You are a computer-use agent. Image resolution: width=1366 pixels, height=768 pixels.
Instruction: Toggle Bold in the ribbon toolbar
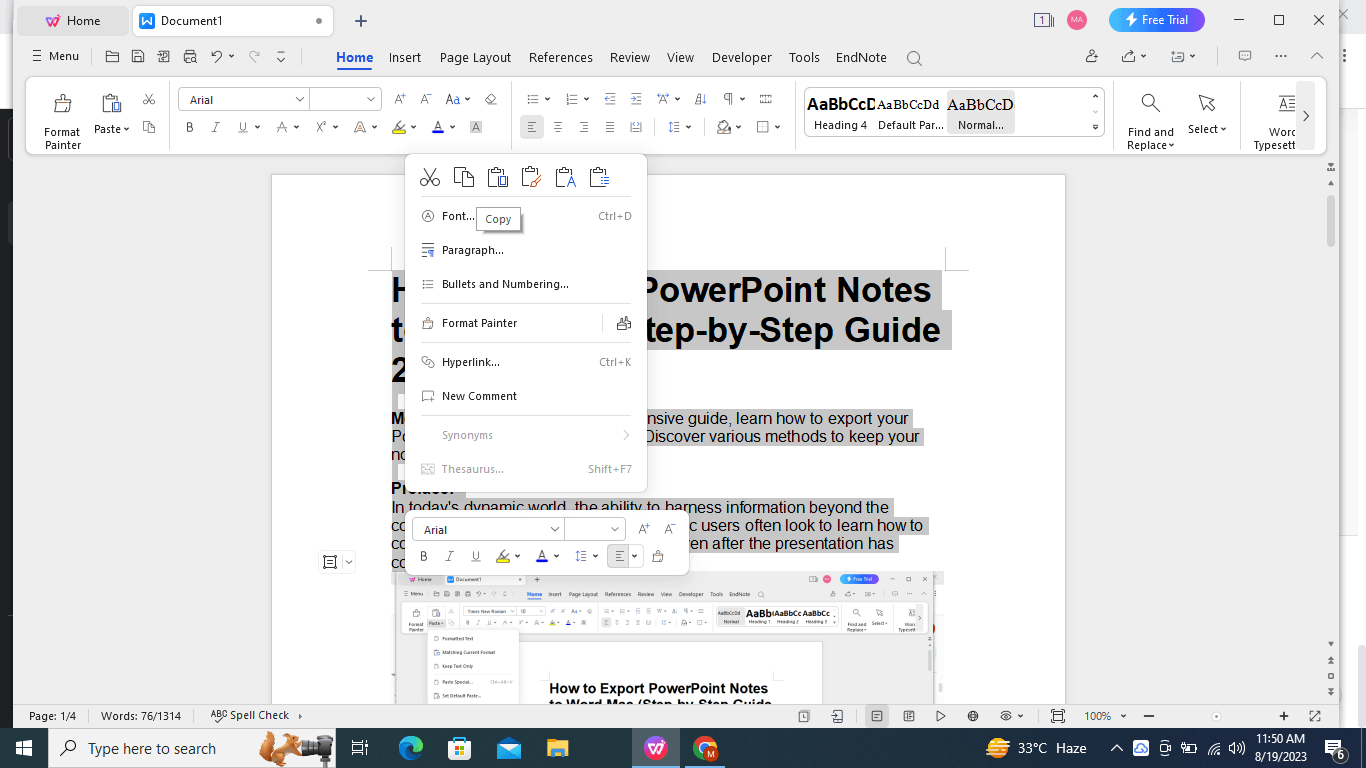[x=190, y=127]
